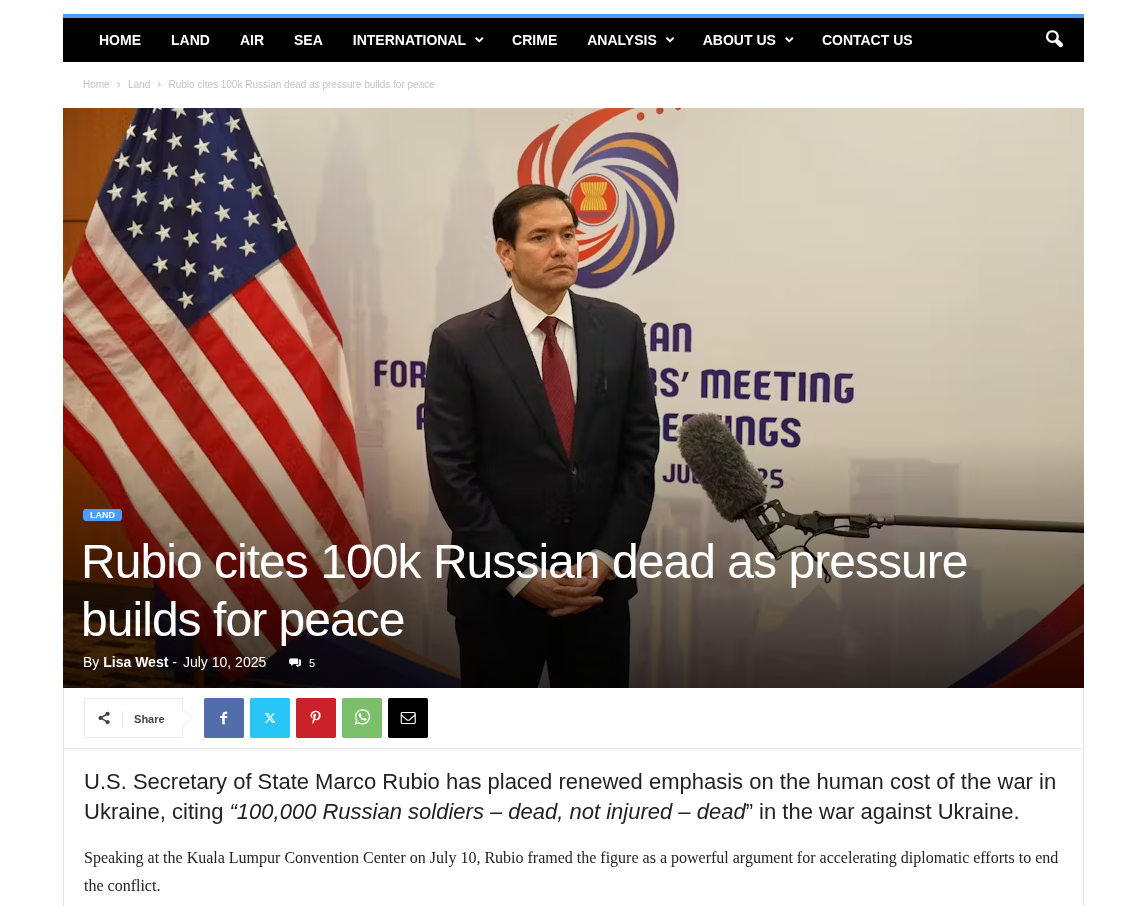Screen dimensions: 1143x906
Task: Share the article on Facebook
Action: tap(224, 718)
